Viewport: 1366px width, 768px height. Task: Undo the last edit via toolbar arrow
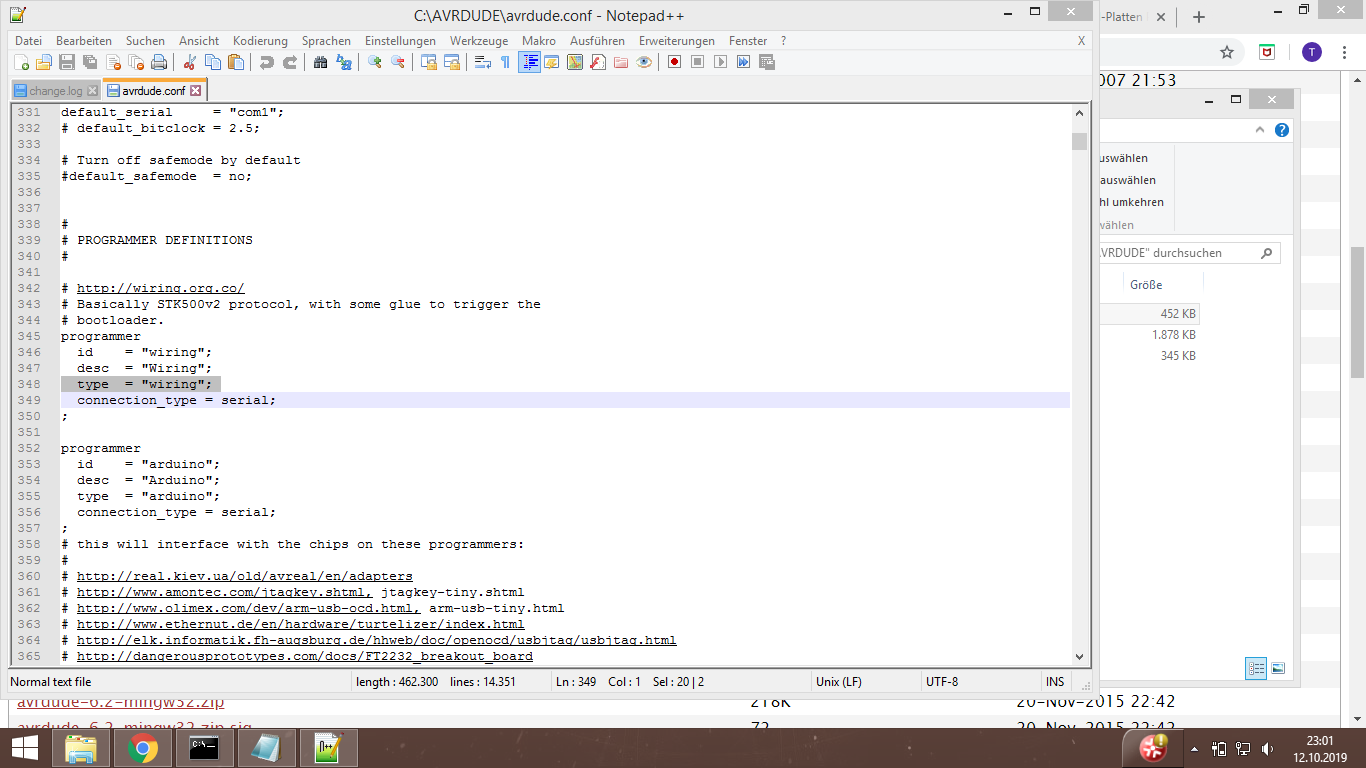point(266,61)
